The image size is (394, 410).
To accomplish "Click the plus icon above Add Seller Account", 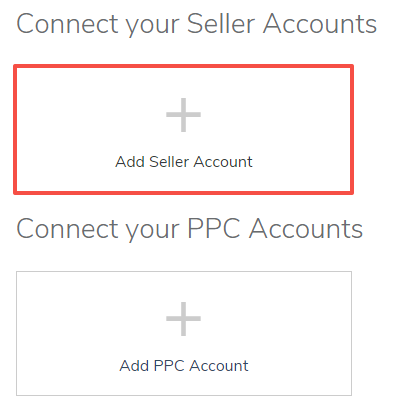I will [x=183, y=115].
